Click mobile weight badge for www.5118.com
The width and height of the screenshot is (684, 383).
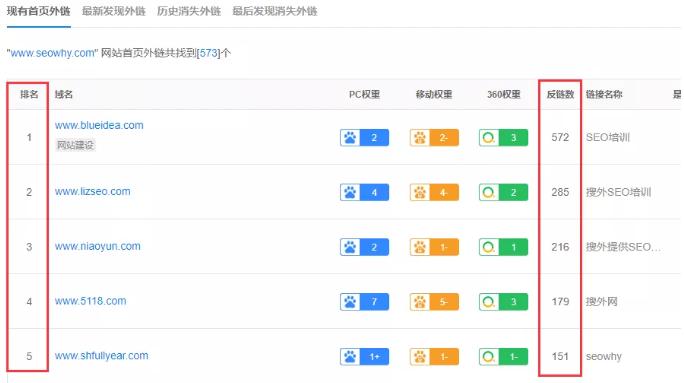pos(434,302)
